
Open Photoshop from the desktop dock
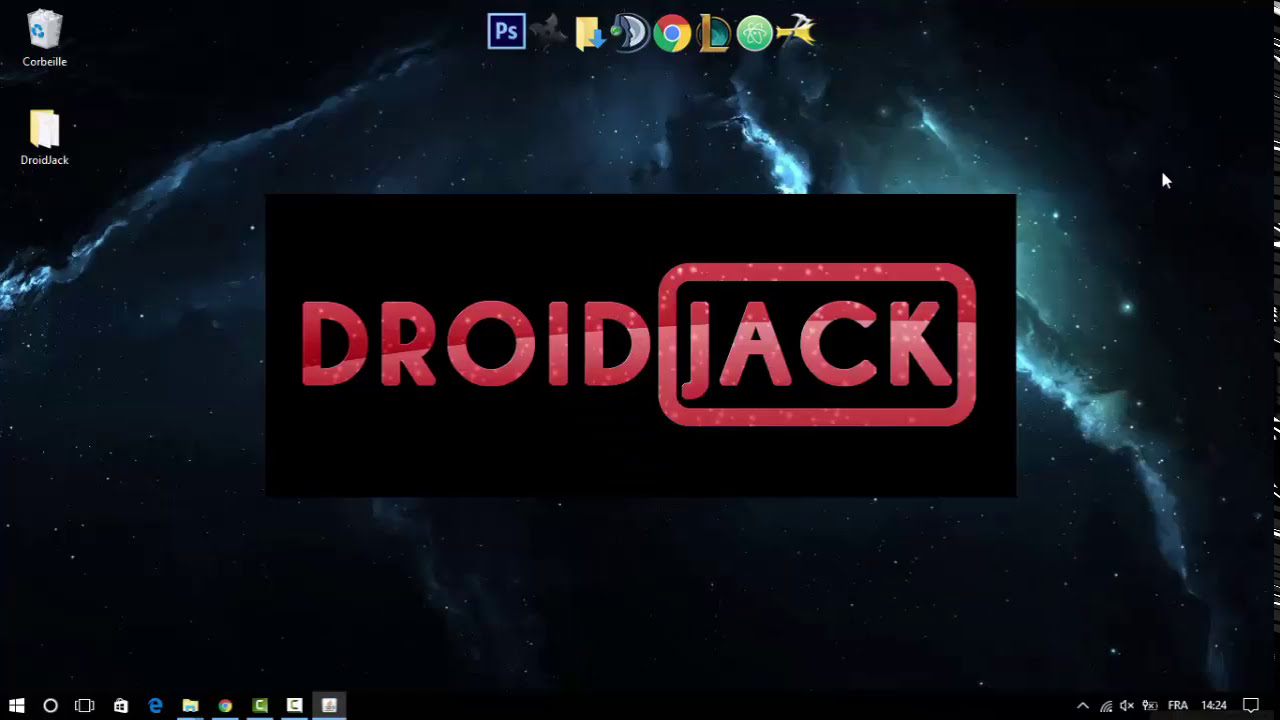506,31
